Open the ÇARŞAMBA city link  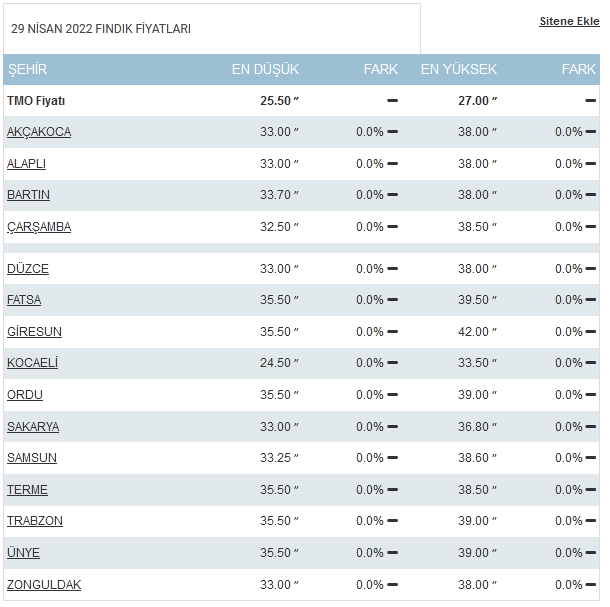pyautogui.click(x=39, y=227)
